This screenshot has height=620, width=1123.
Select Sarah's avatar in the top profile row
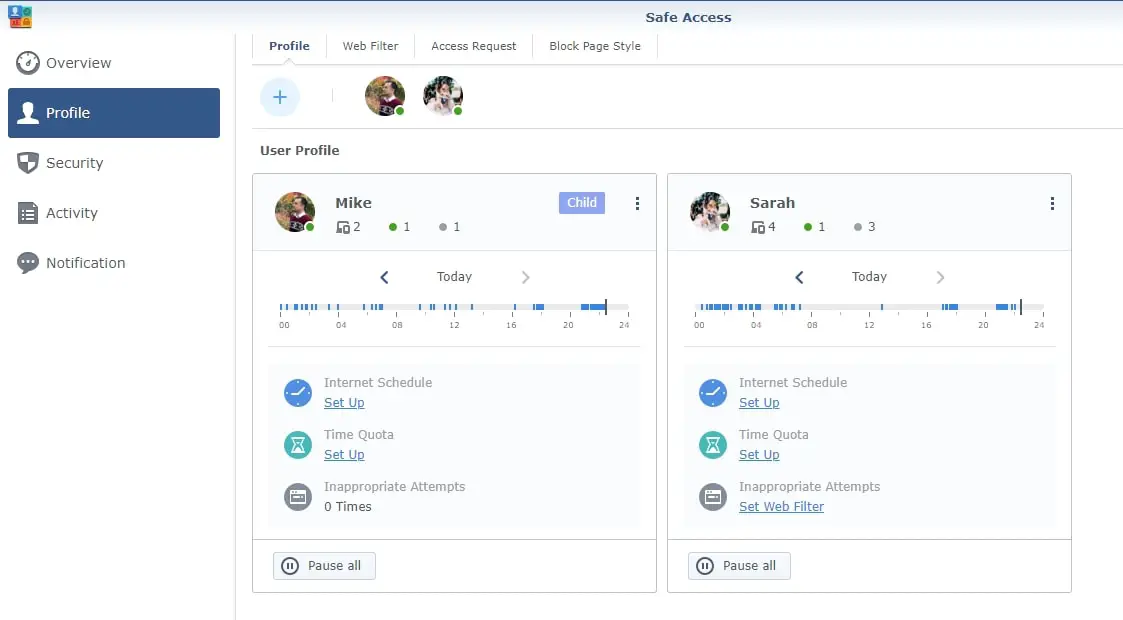tap(443, 96)
